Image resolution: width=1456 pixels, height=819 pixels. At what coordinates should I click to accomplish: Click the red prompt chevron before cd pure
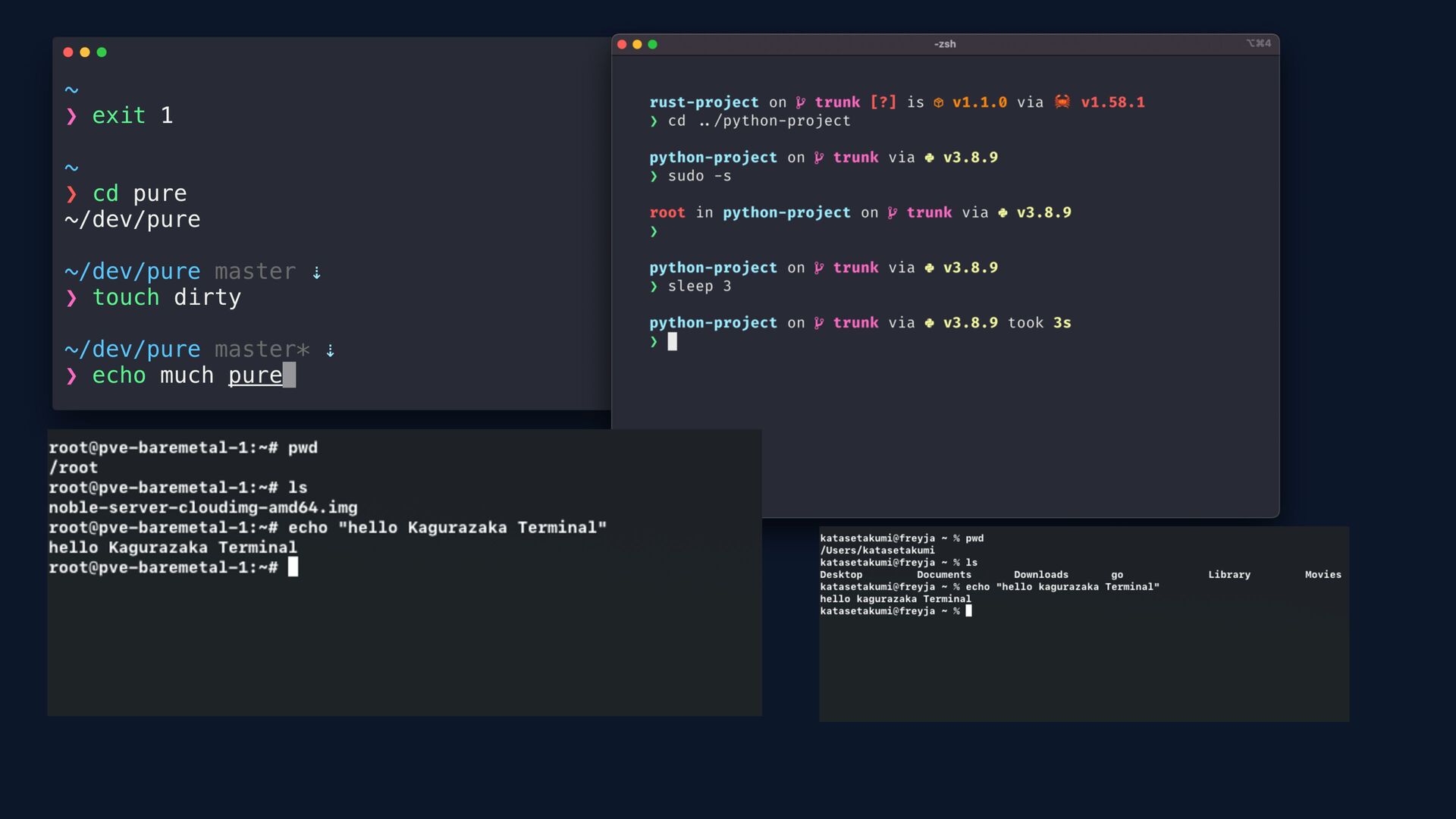point(71,194)
